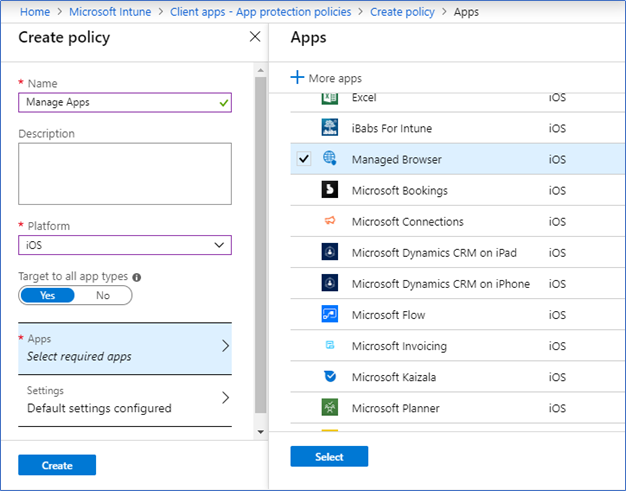Click the Excel app icon

coord(330,98)
